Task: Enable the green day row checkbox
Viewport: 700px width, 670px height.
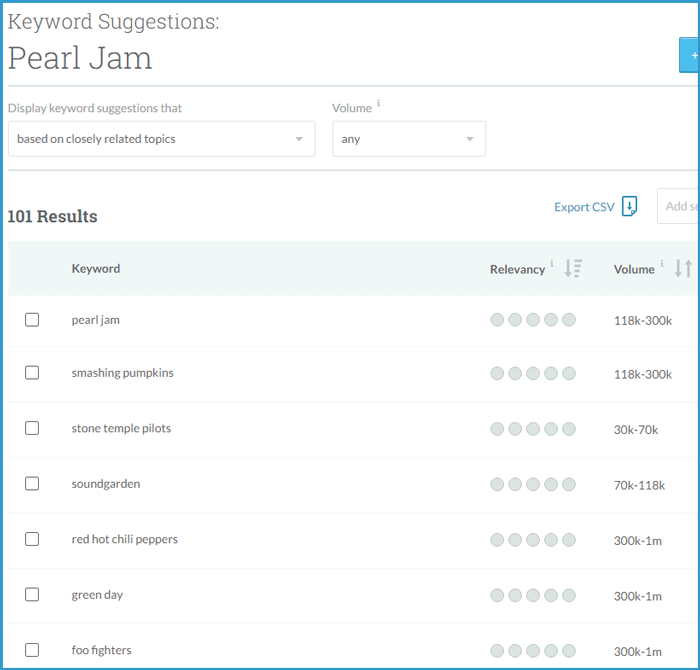Action: (32, 595)
